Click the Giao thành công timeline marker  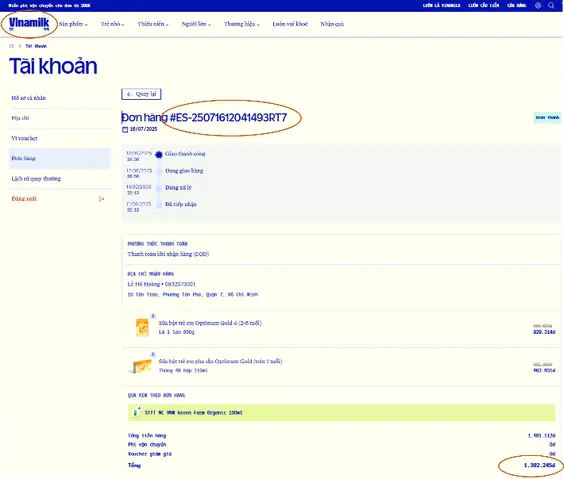click(x=159, y=155)
